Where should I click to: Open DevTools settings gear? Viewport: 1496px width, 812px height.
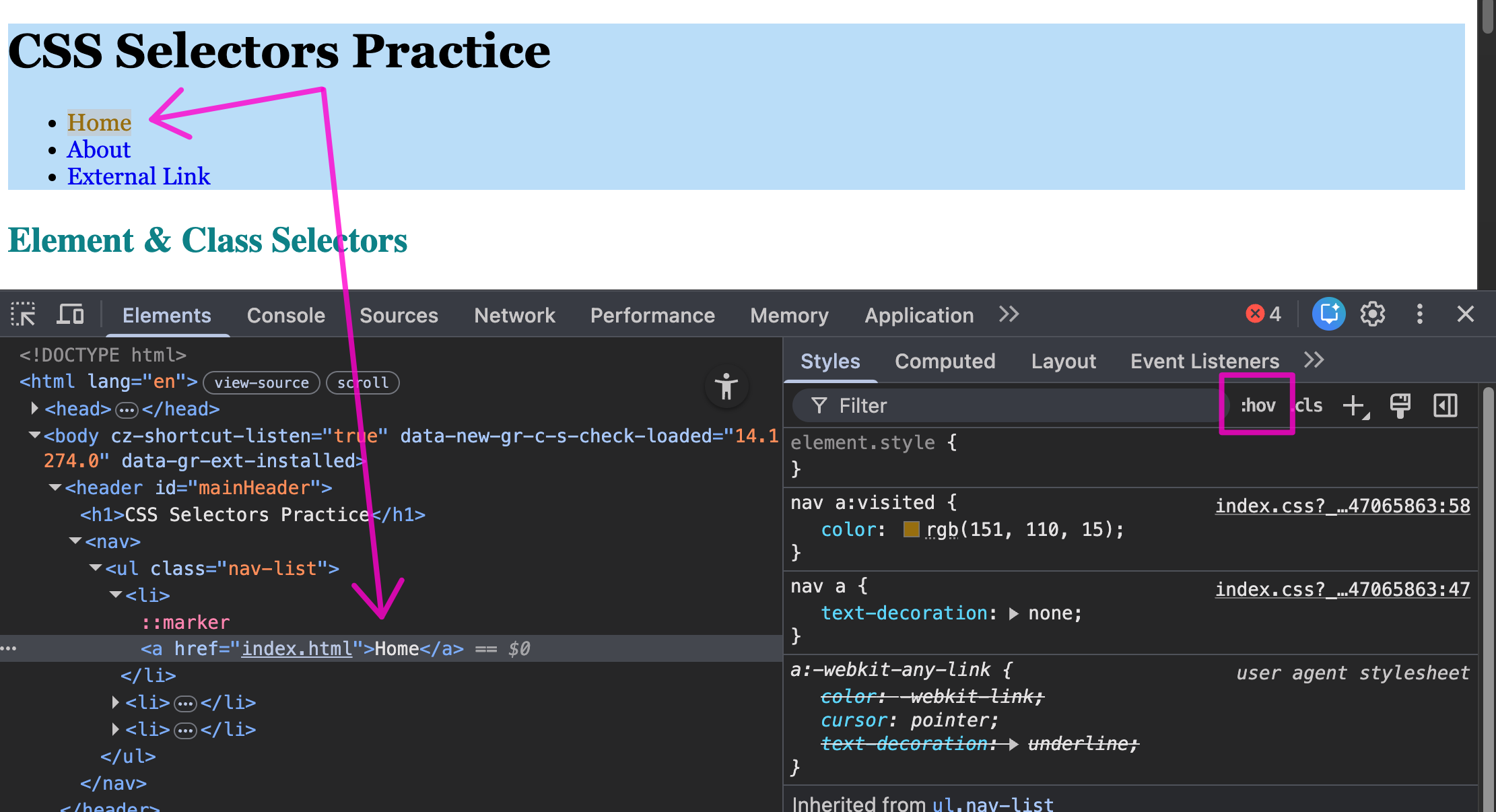pyautogui.click(x=1372, y=314)
